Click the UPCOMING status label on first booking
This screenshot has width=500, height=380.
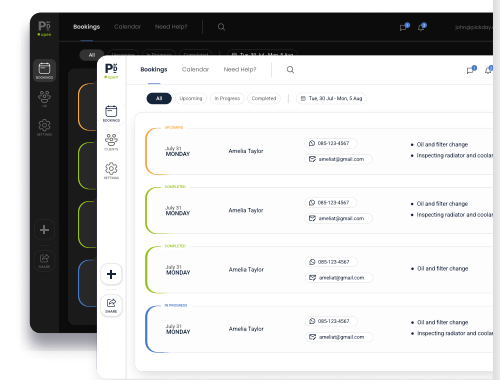click(x=174, y=127)
